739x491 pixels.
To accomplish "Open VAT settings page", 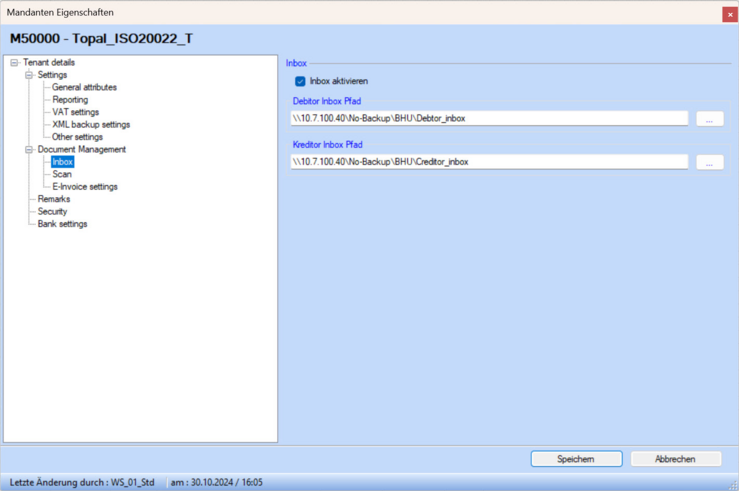I will 75,112.
